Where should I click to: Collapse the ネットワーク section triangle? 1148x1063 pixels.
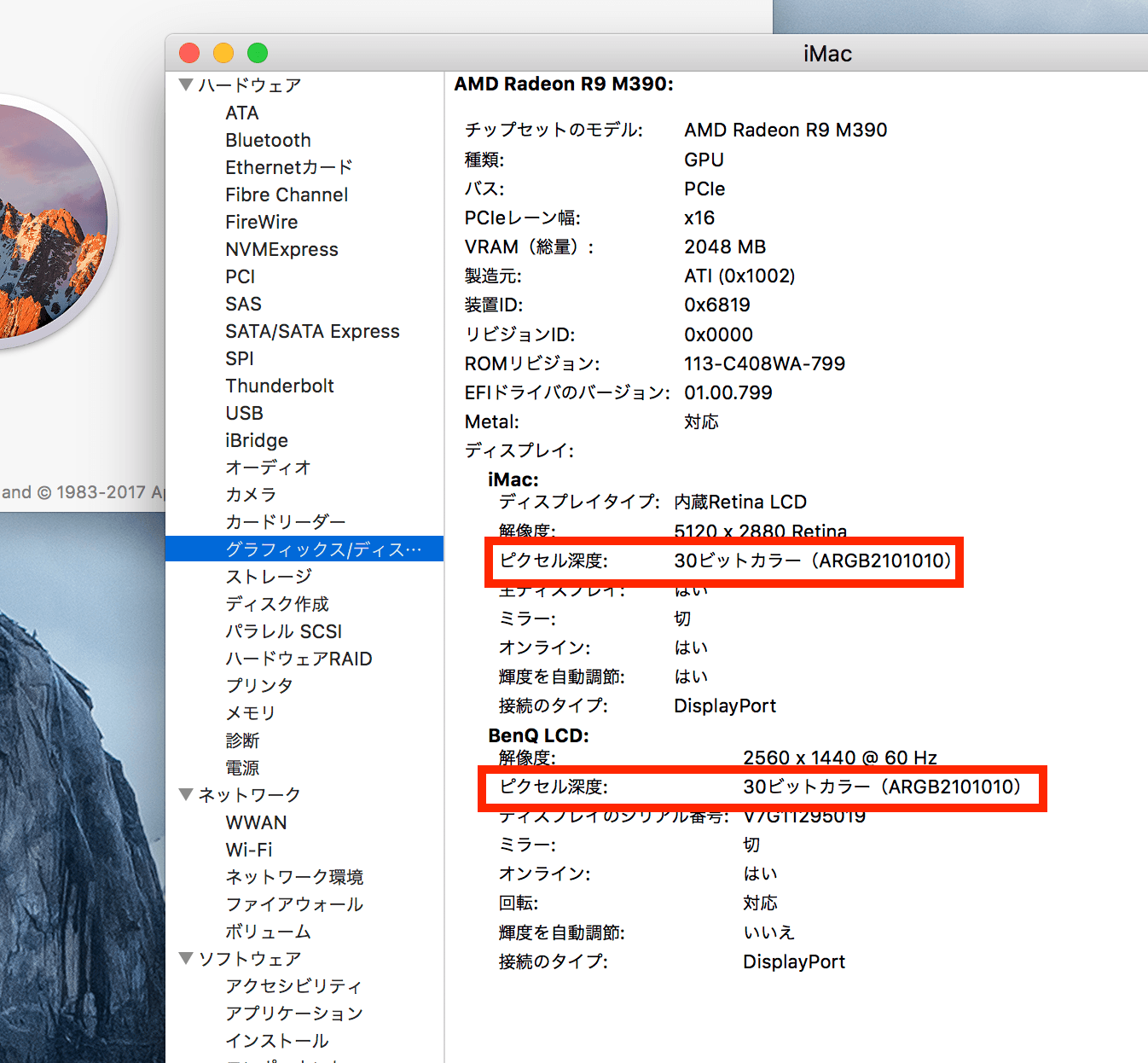click(x=186, y=794)
